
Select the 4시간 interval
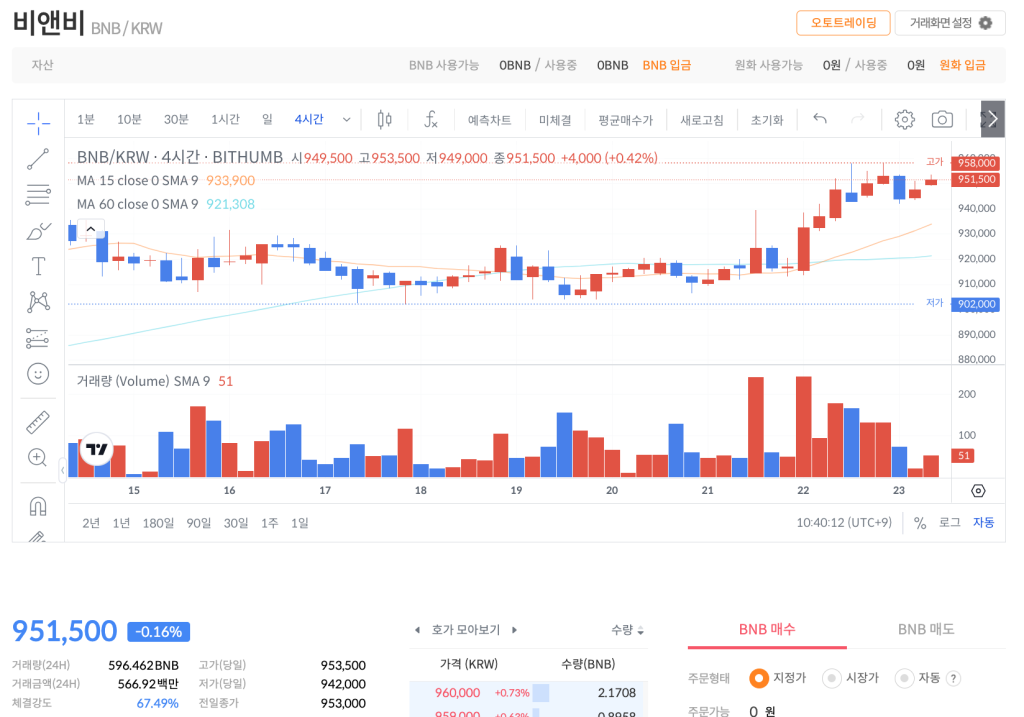(x=309, y=120)
